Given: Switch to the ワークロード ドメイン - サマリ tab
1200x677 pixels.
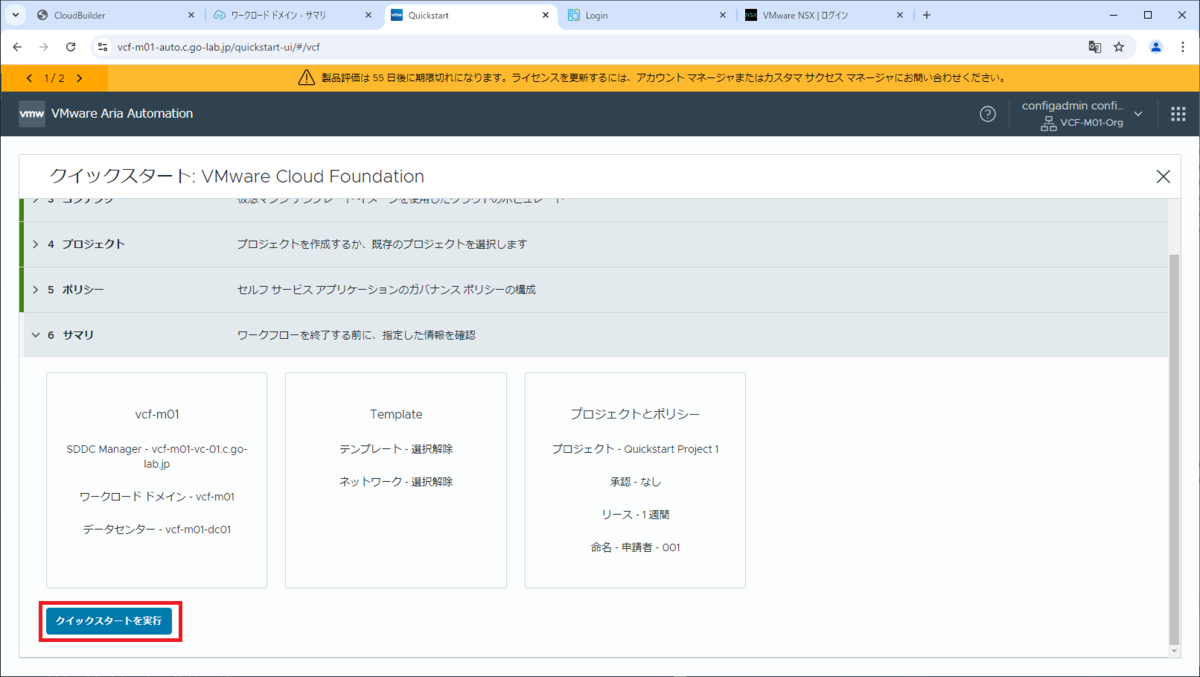Looking at the screenshot, I should 293,15.
